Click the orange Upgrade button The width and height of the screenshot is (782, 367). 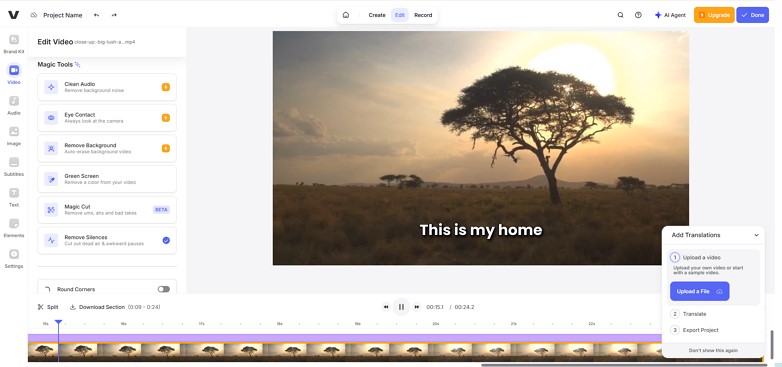click(x=714, y=15)
